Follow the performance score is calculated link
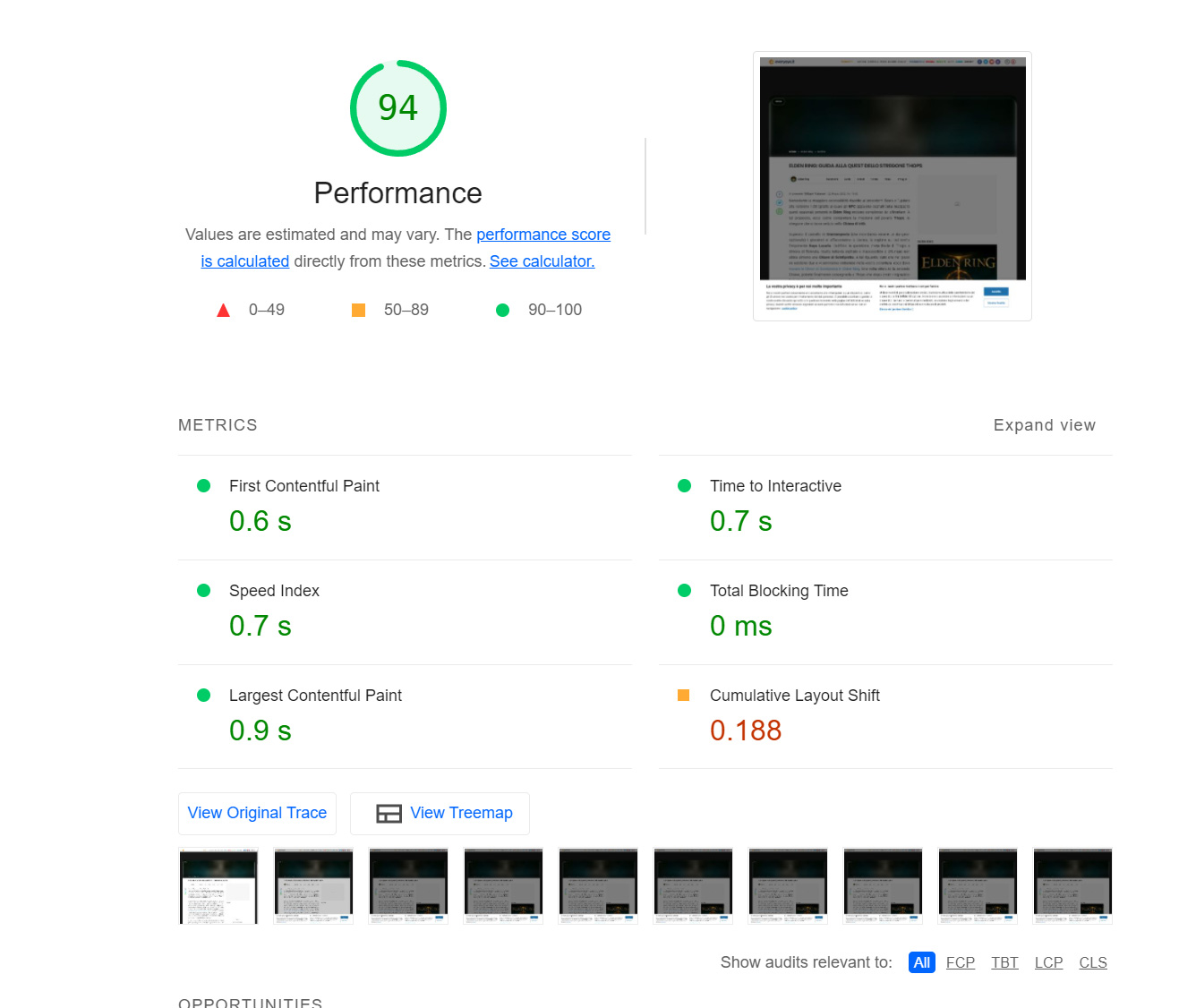 coord(543,234)
